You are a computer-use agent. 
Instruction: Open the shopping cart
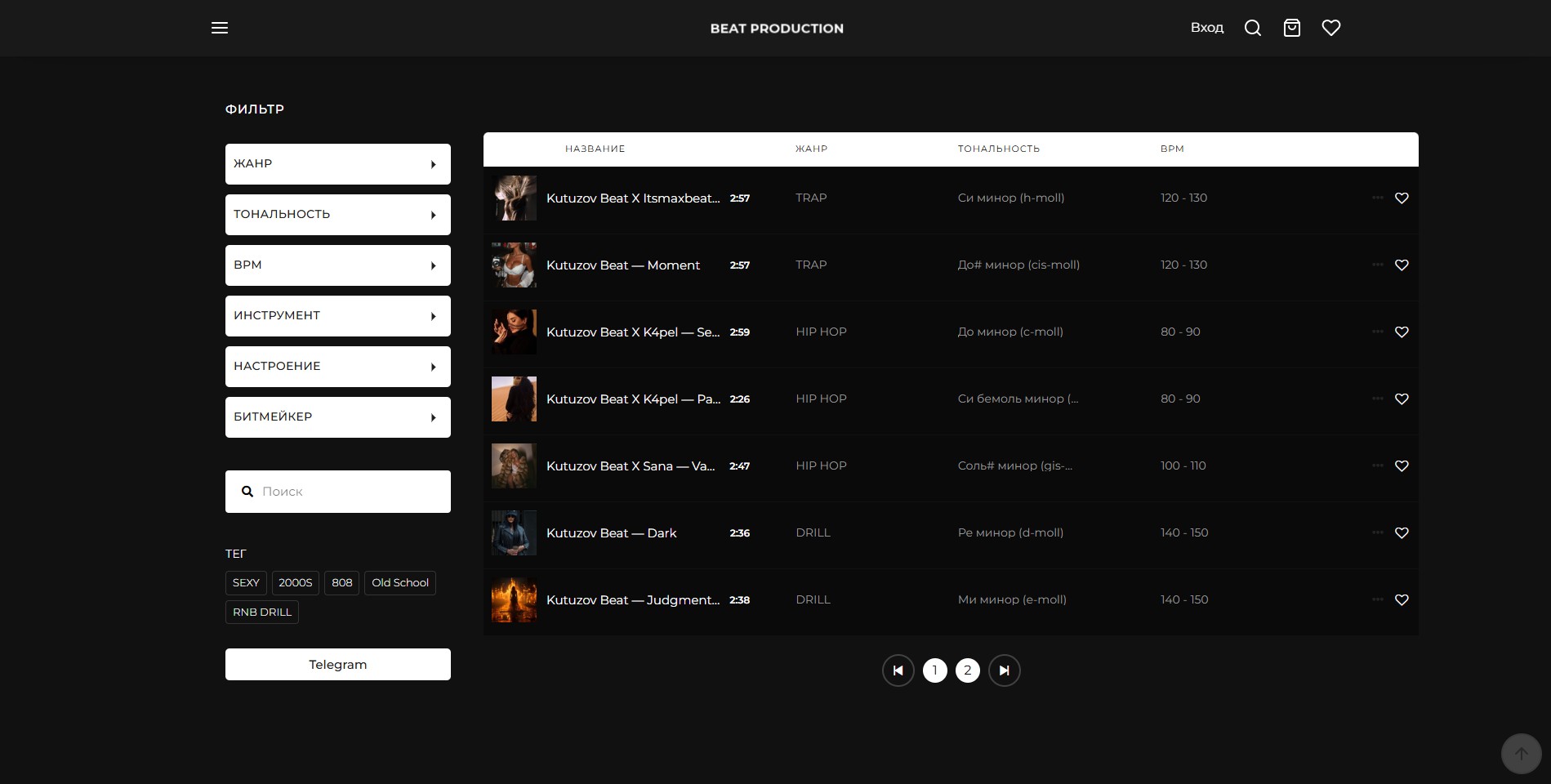coord(1291,28)
